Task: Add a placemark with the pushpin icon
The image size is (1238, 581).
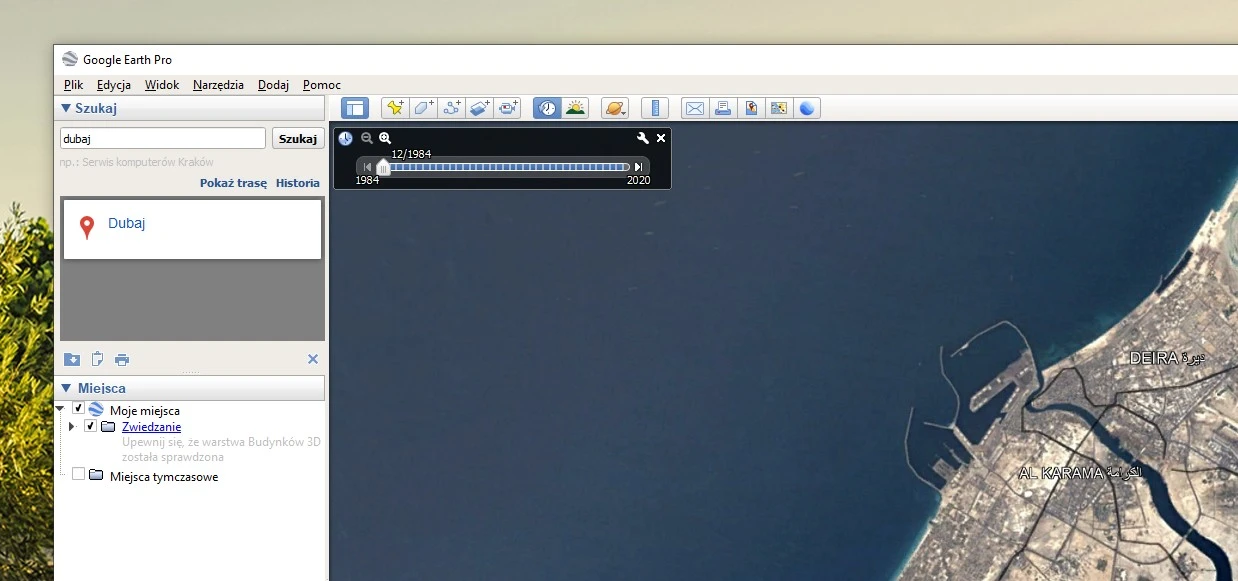Action: coord(395,108)
